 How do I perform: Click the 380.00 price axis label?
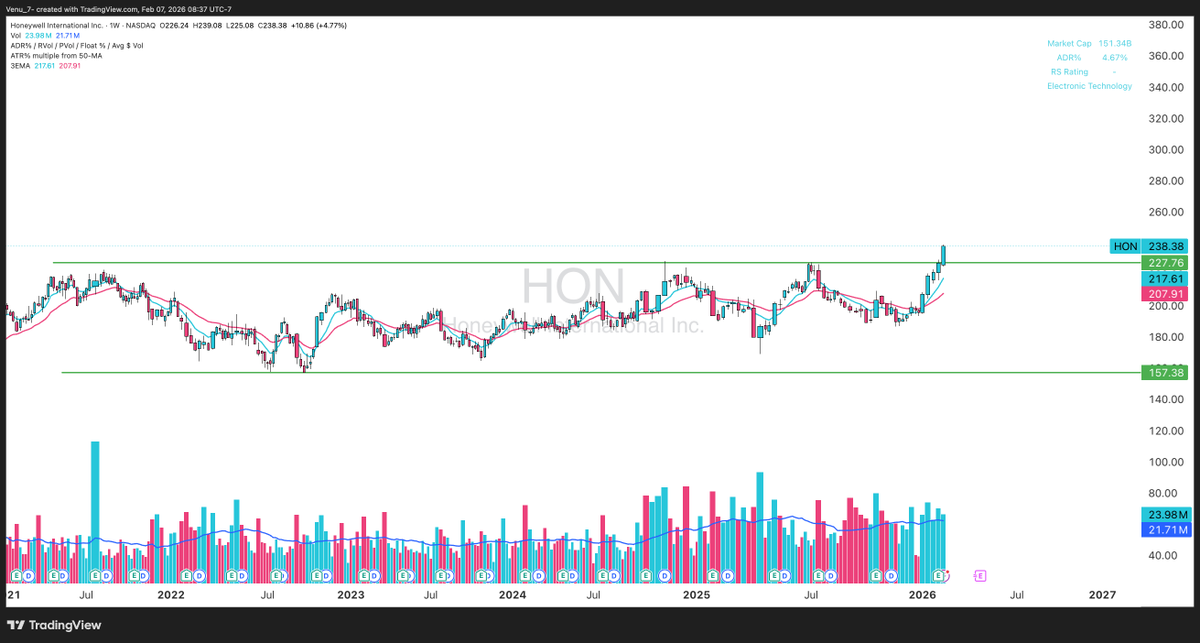click(x=1167, y=25)
